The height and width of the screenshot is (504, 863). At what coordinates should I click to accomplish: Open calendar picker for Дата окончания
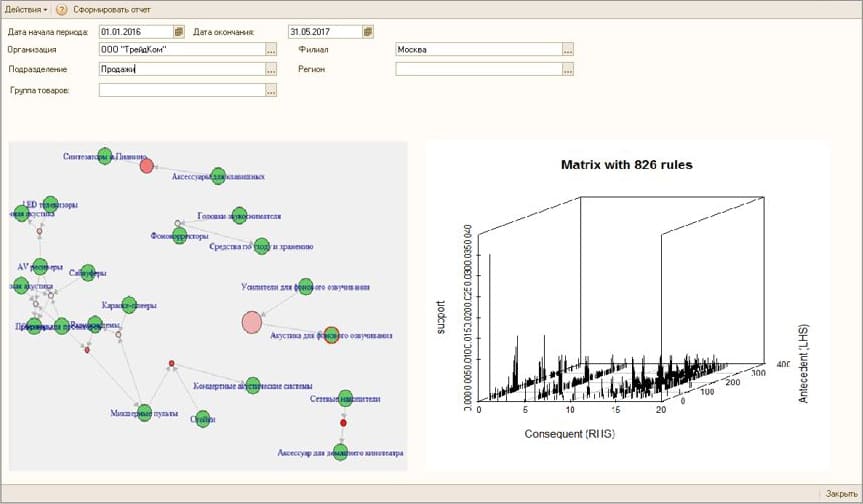(x=368, y=32)
